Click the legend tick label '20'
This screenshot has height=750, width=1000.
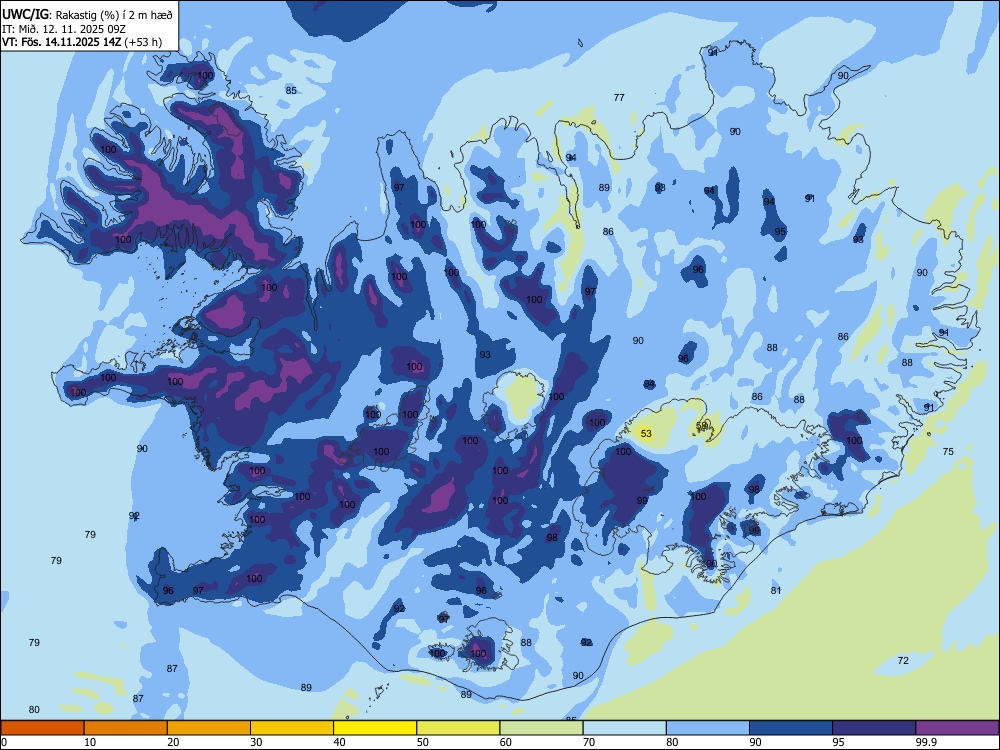click(173, 742)
